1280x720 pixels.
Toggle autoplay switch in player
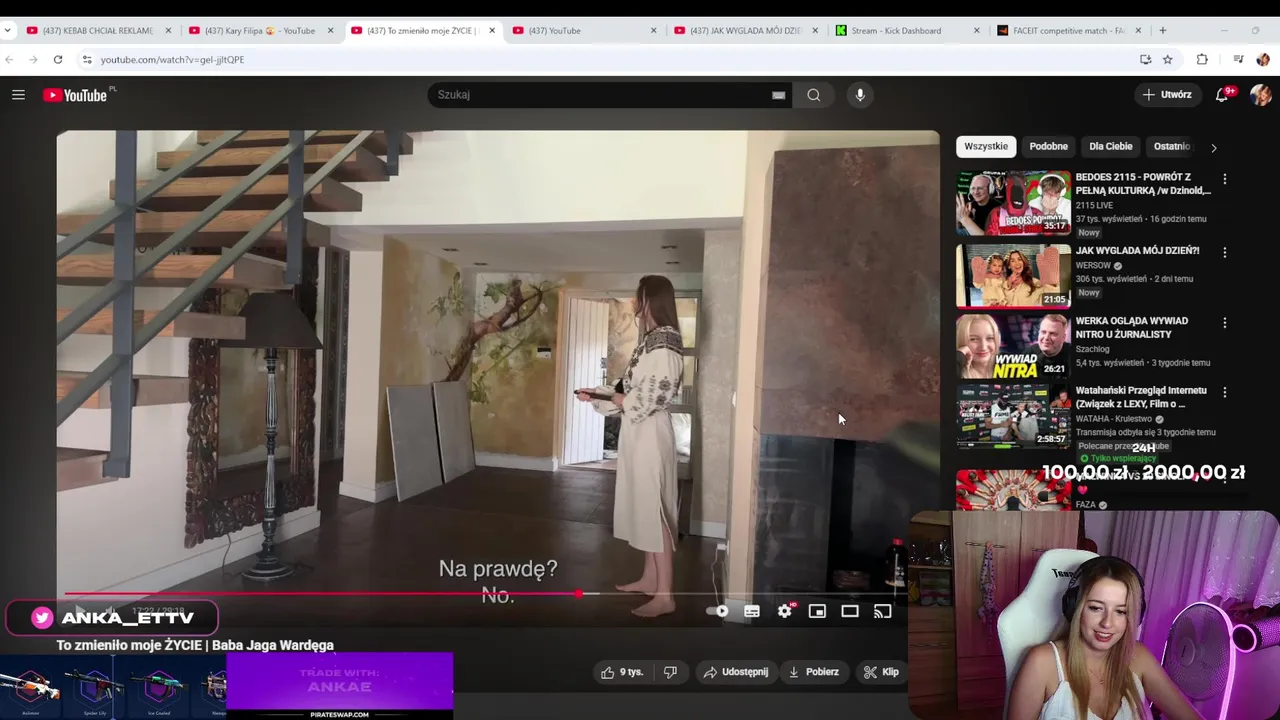point(718,611)
